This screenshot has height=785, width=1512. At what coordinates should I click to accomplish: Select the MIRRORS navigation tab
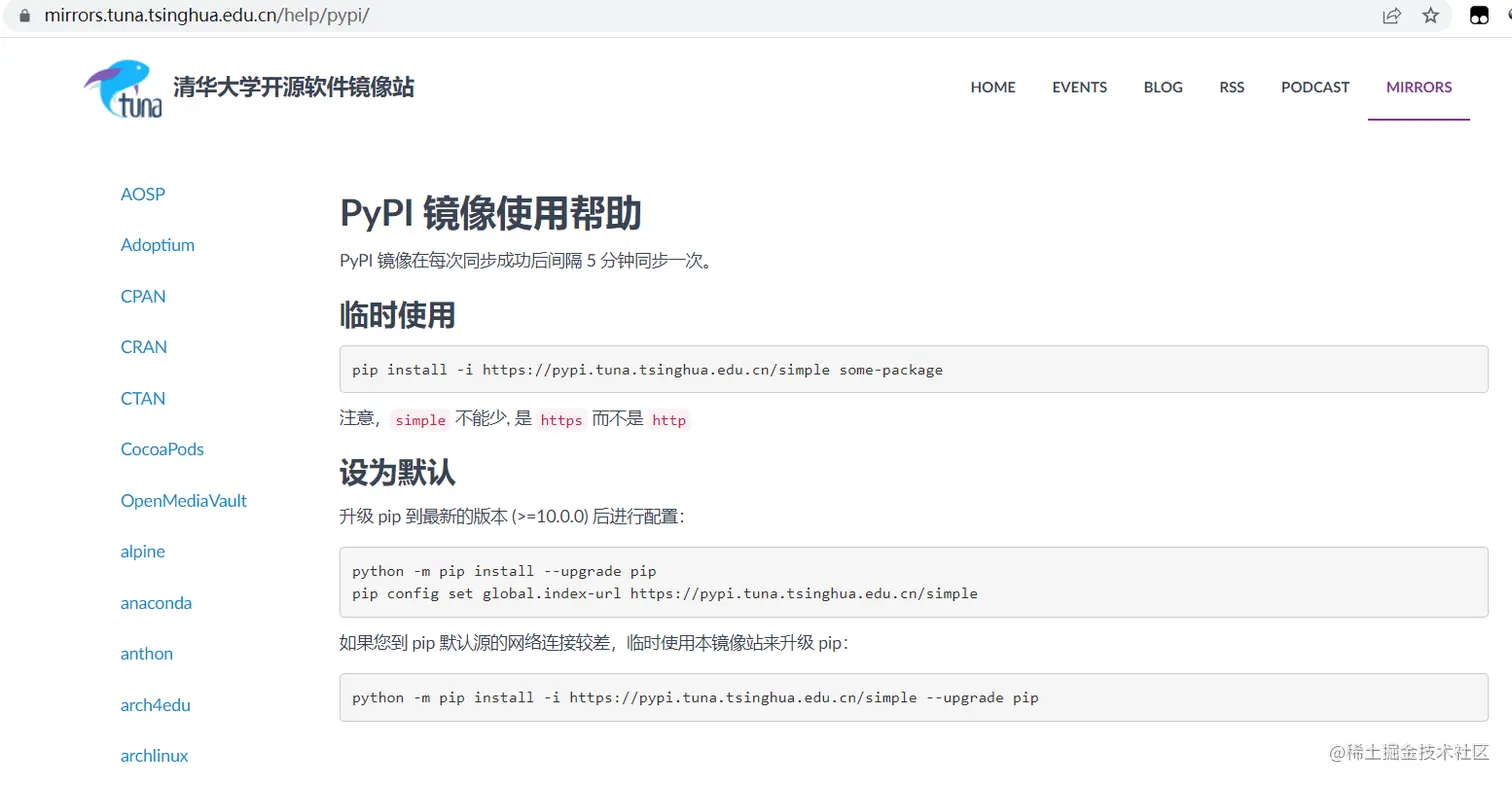point(1419,87)
